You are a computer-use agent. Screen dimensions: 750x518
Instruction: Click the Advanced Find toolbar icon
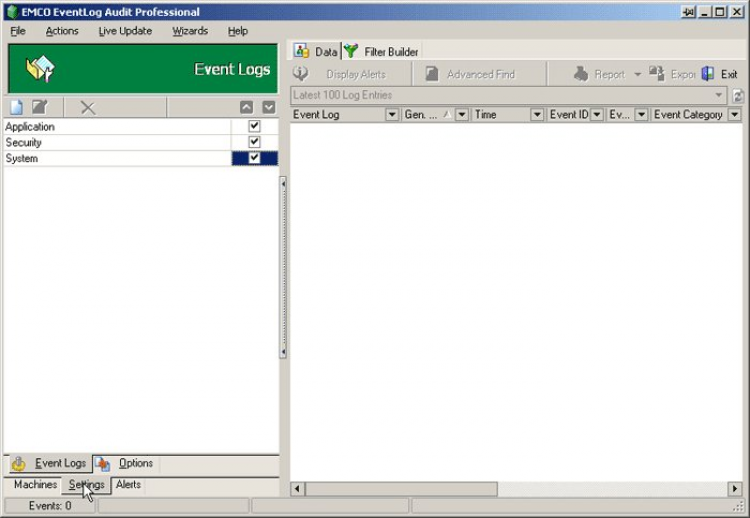pos(432,74)
